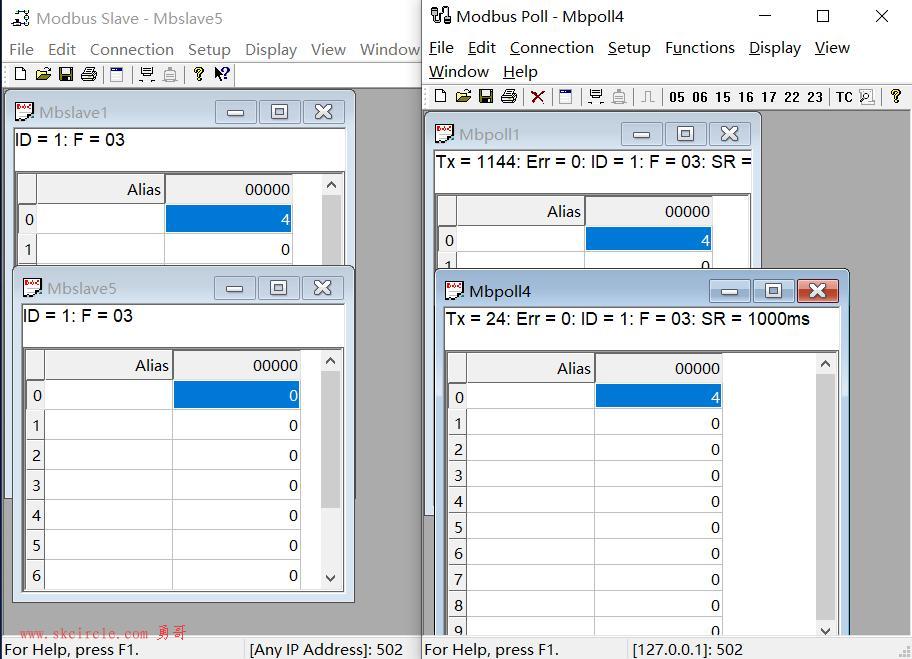Click function 05 write single coil button
Viewport: 912px width, 659px height.
point(676,97)
